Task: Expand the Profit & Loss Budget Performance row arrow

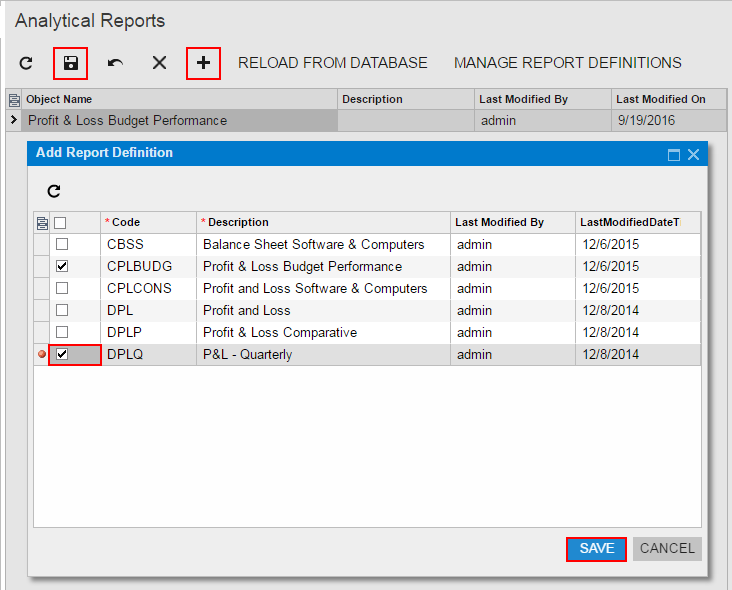Action: [13, 121]
